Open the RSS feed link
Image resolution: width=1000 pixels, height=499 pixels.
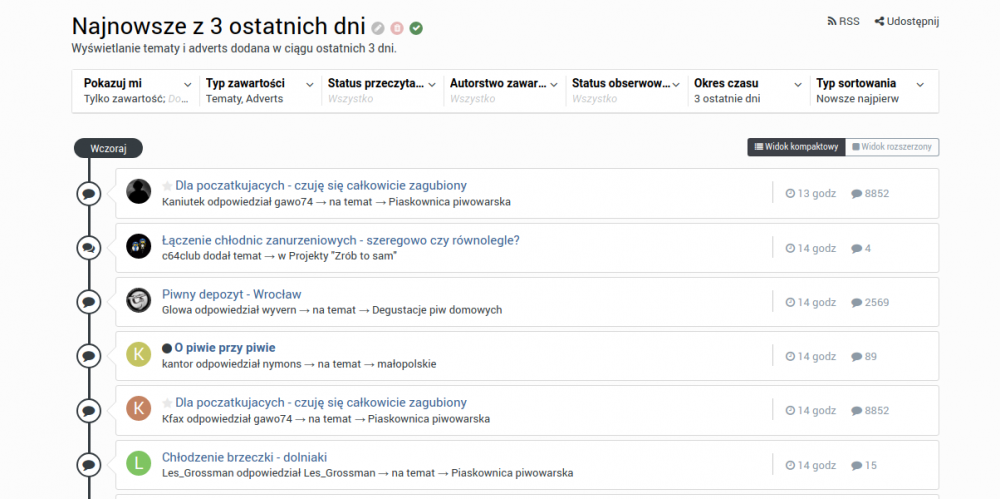pos(842,21)
